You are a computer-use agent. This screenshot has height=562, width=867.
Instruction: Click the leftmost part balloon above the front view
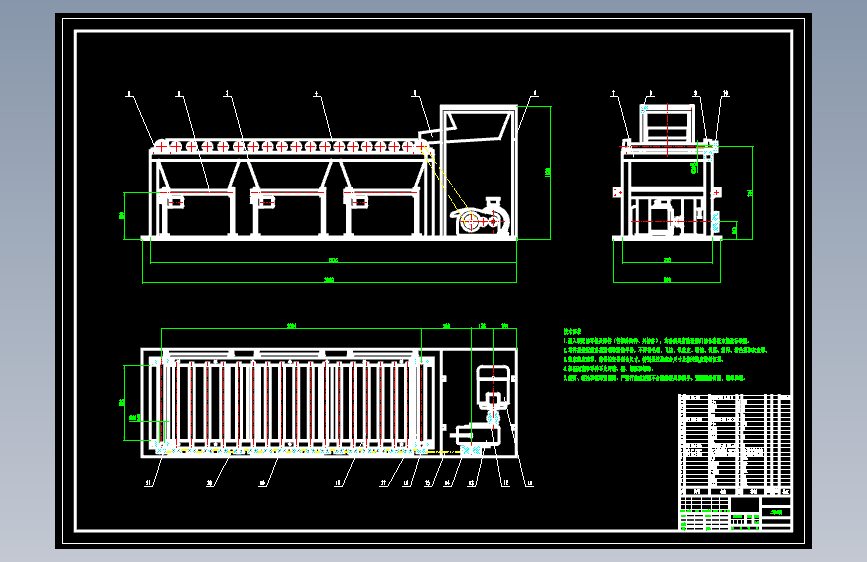coord(129,95)
